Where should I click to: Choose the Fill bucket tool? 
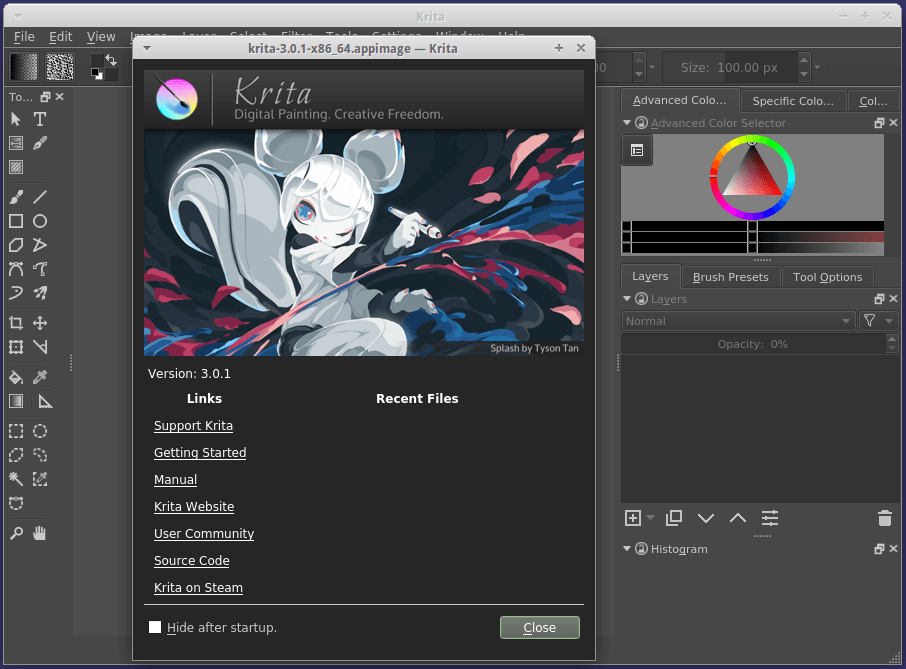pos(16,377)
